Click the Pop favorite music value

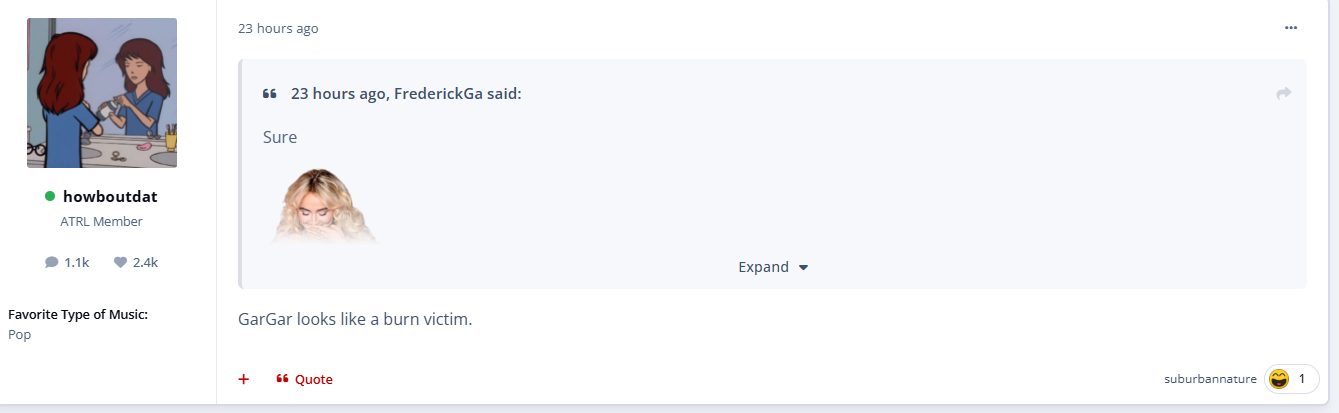coord(19,335)
